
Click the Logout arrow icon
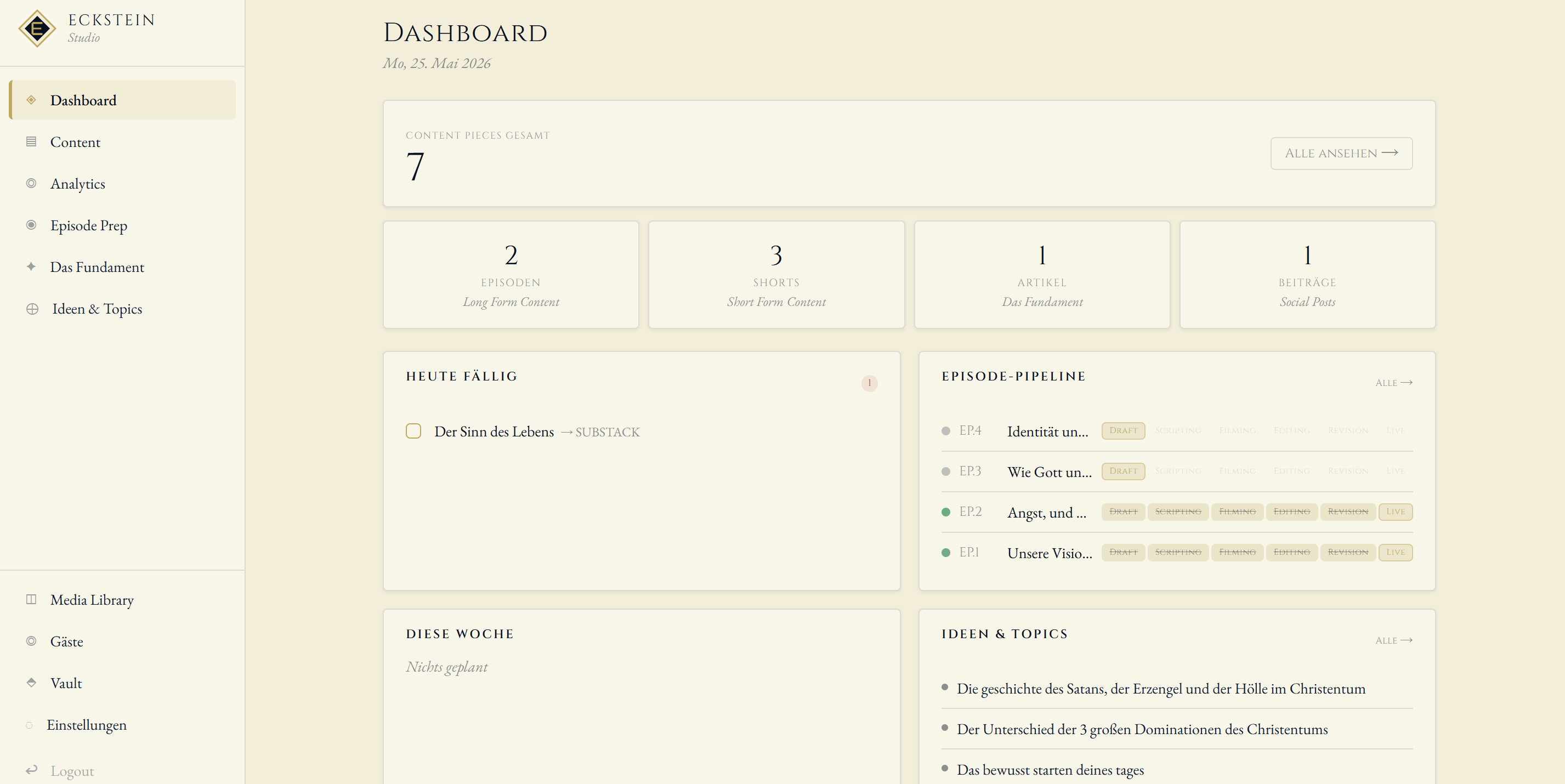pyautogui.click(x=32, y=769)
